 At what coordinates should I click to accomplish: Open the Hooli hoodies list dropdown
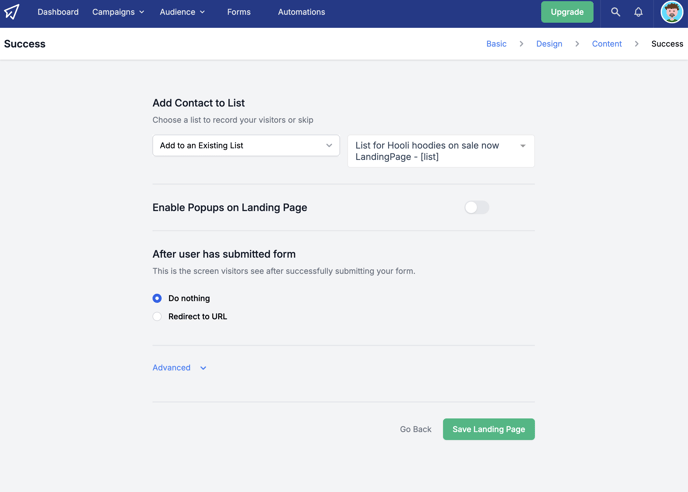(x=441, y=151)
